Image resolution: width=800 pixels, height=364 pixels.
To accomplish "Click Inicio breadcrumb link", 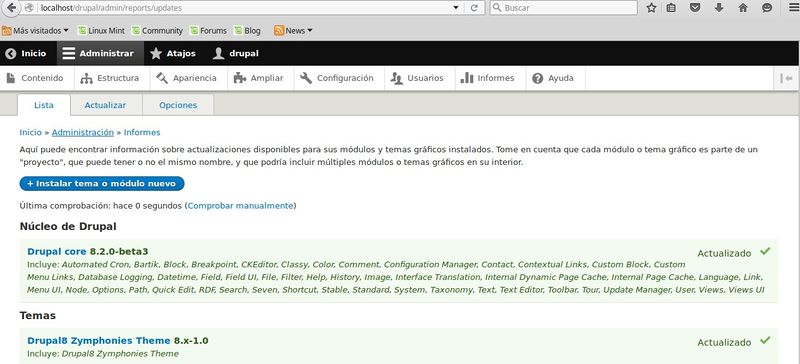I will (x=31, y=132).
